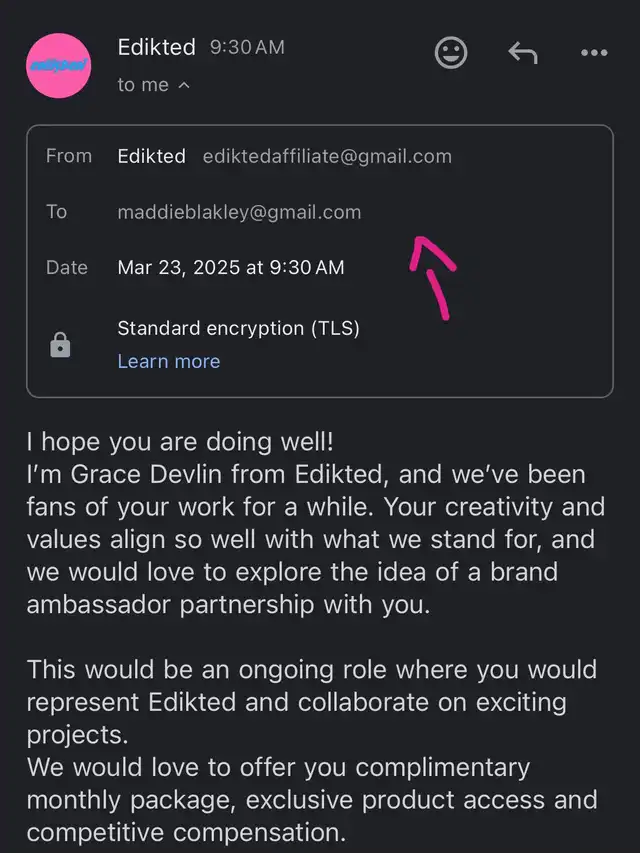Tap the Standard encryption (TLS) text
Viewport: 640px width, 853px height.
(238, 329)
